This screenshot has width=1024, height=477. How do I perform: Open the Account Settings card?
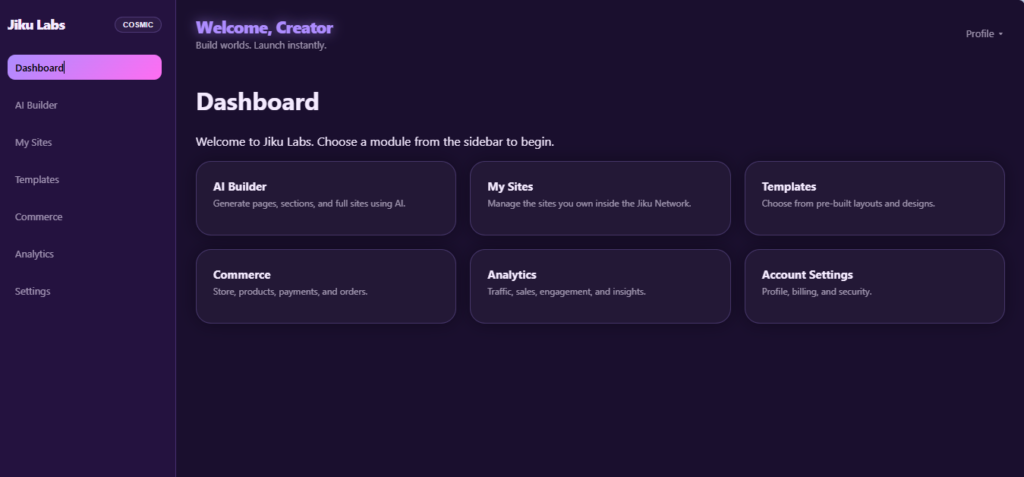[x=874, y=286]
